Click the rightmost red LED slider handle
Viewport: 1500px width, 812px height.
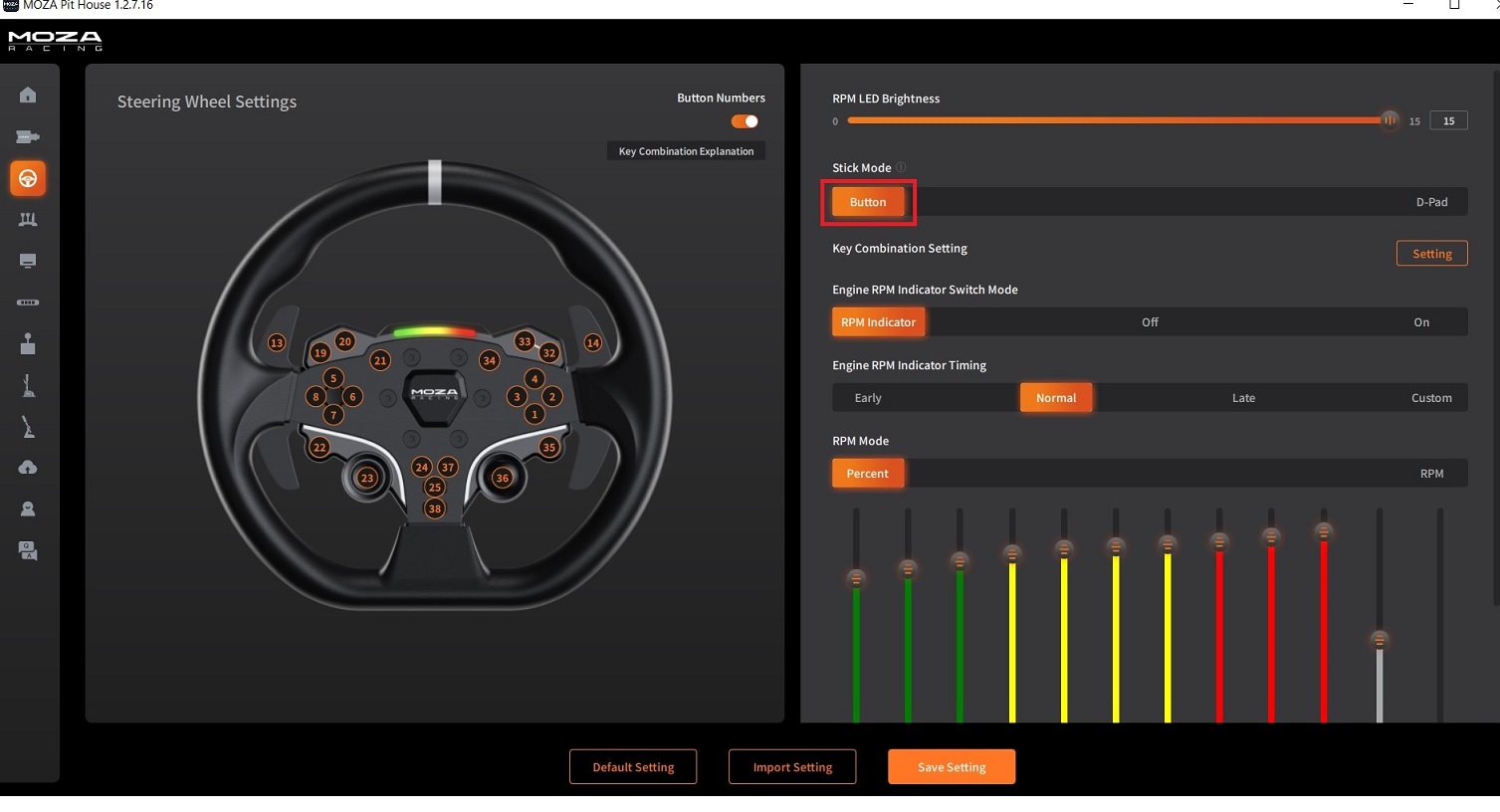(x=1323, y=532)
